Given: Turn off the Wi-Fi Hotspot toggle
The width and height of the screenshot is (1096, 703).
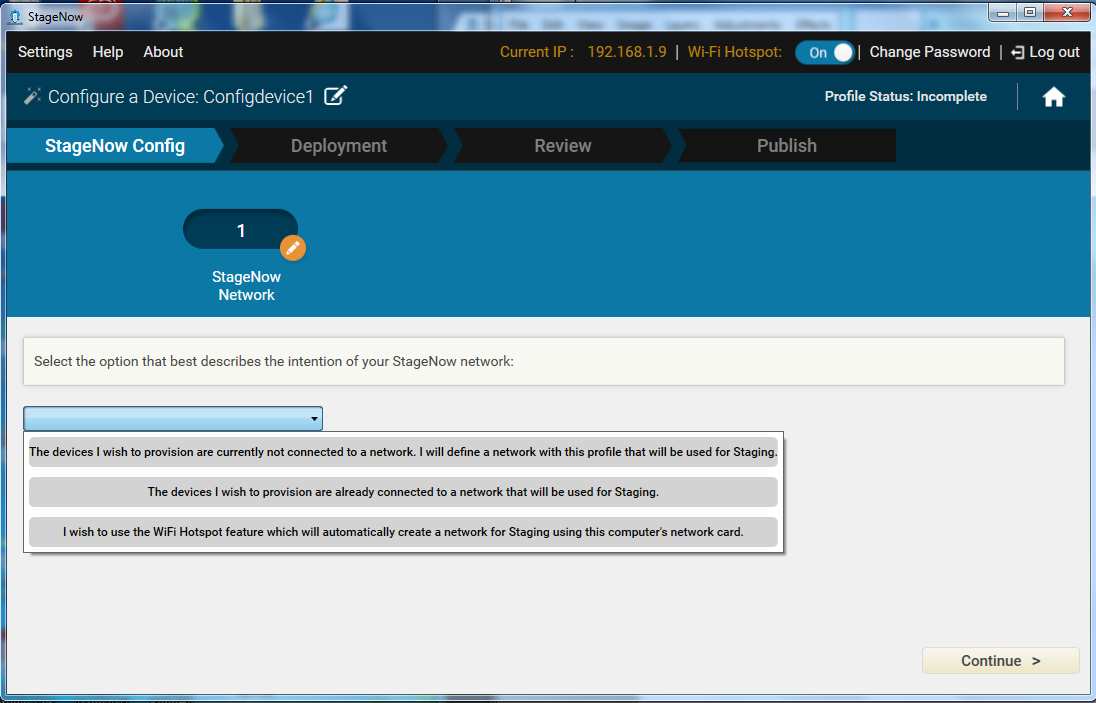Looking at the screenshot, I should [x=825, y=53].
